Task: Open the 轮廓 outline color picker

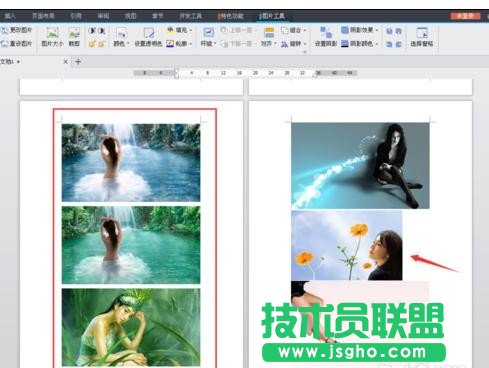Action: tap(179, 44)
